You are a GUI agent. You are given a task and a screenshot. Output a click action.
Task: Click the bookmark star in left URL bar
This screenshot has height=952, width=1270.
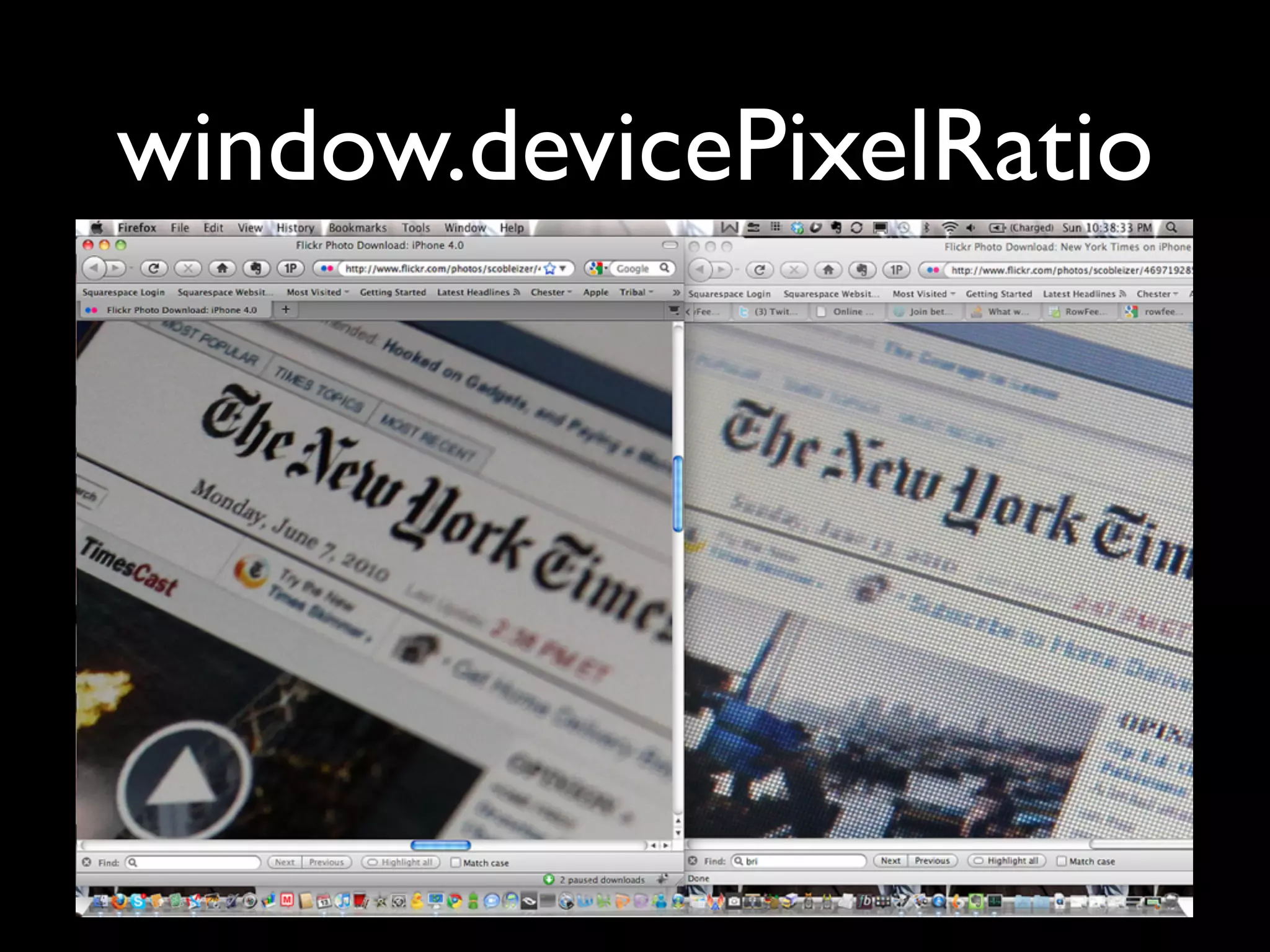(549, 268)
